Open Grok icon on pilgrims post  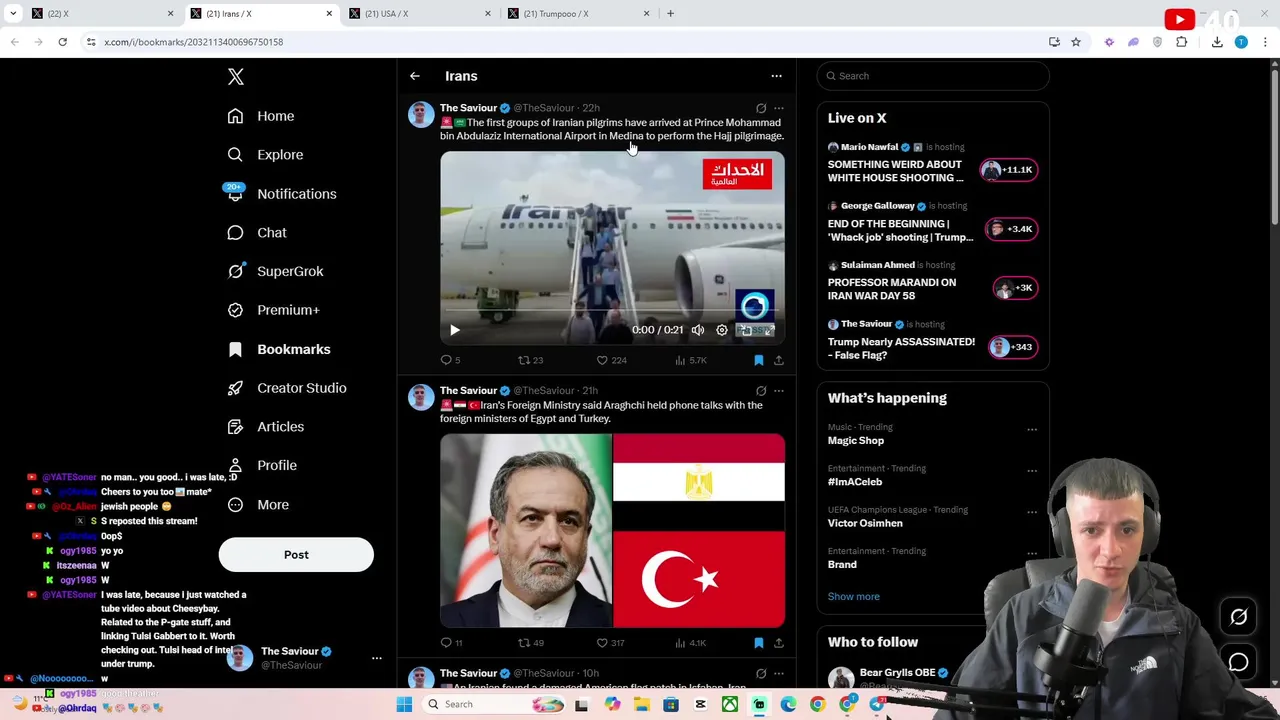coord(761,108)
